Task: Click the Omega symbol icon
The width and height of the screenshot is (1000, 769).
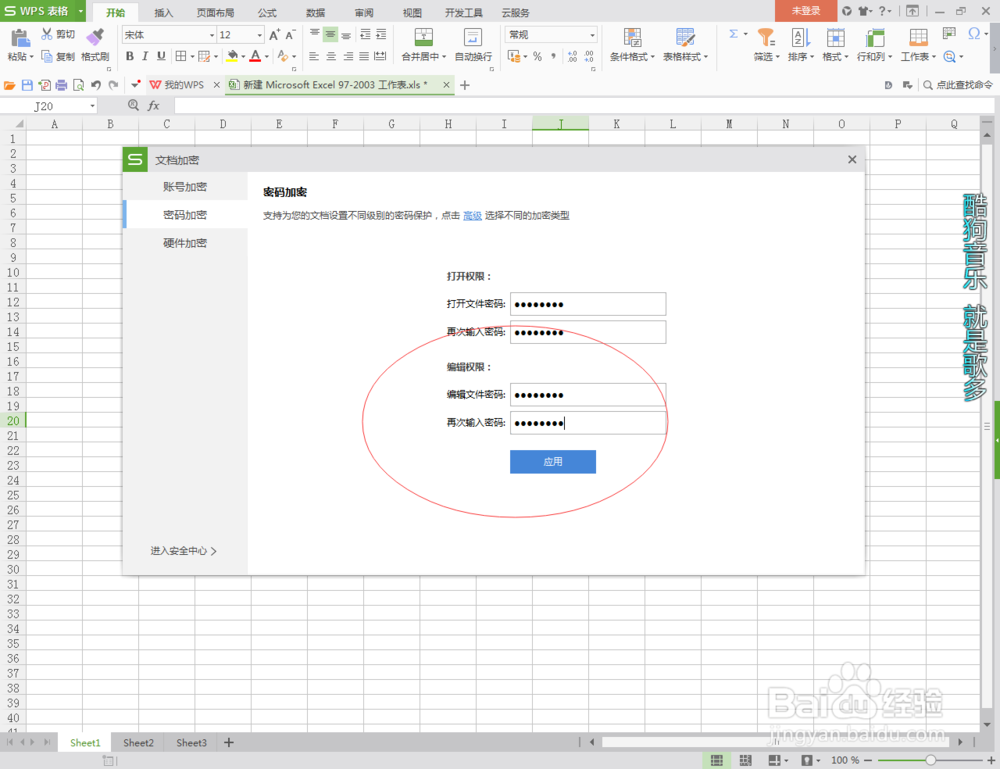Action: [x=974, y=34]
